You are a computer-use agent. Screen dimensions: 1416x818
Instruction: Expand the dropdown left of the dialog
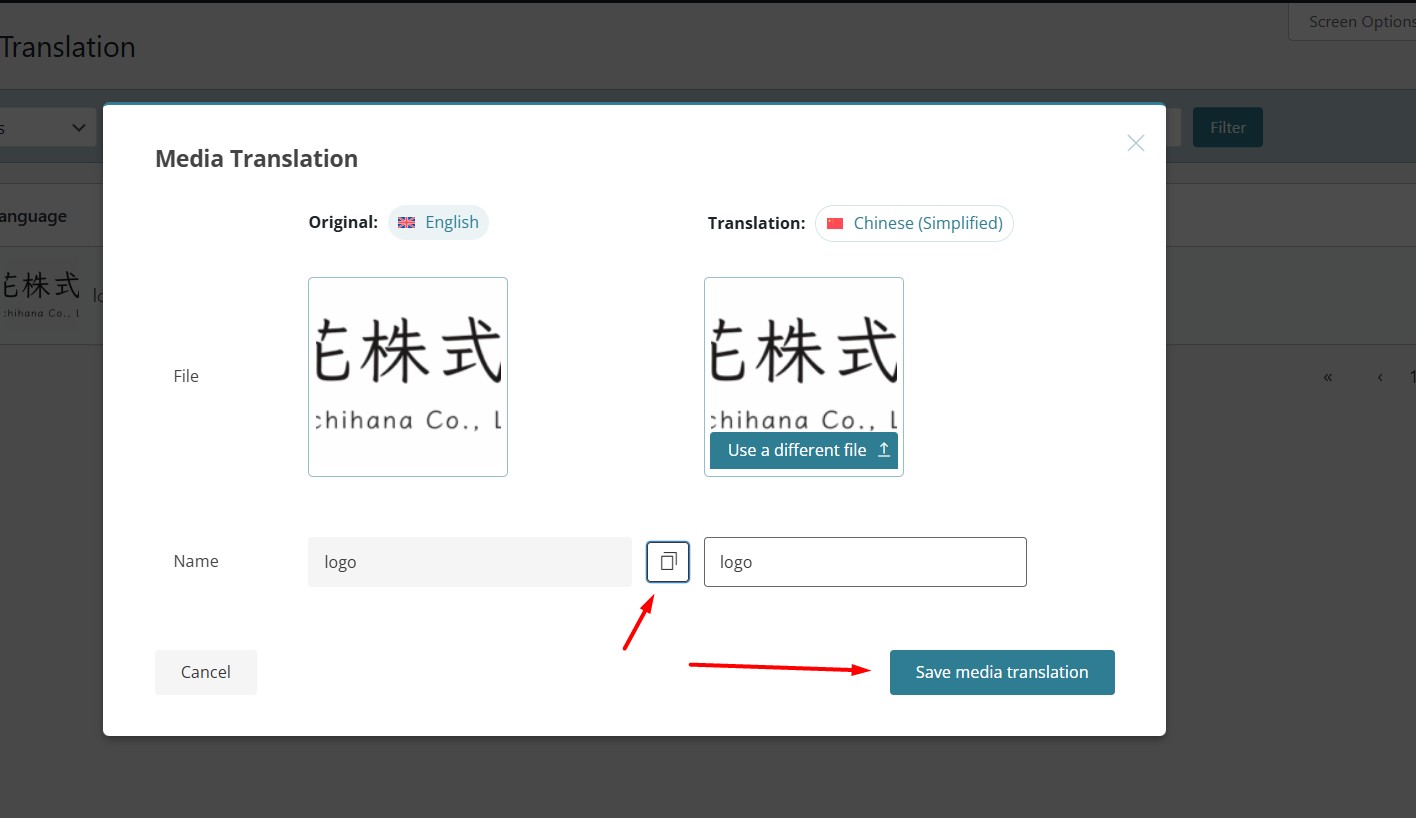pyautogui.click(x=46, y=127)
